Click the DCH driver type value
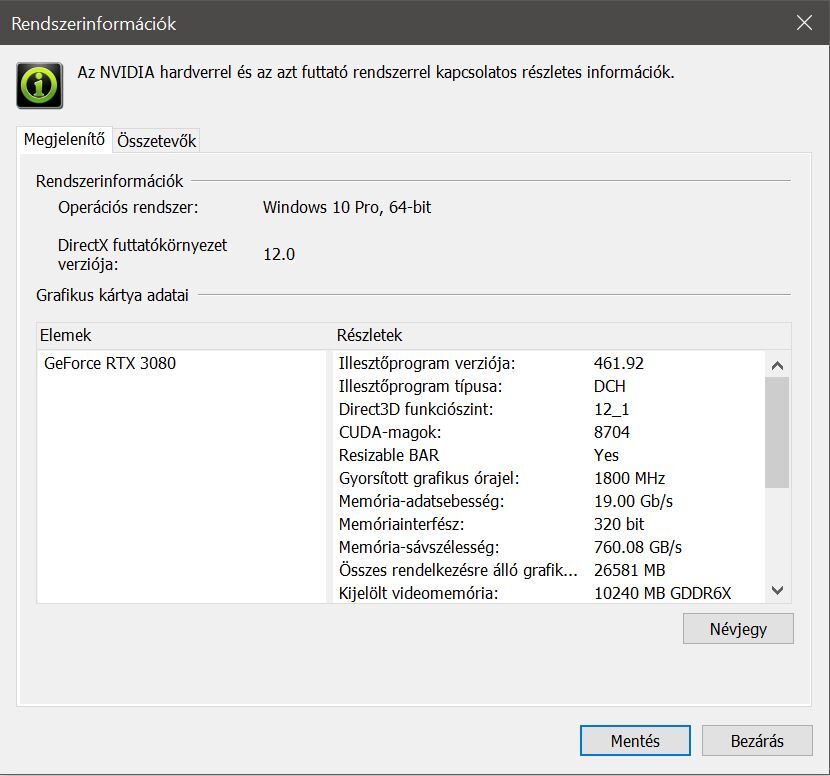Screen dimensions: 830x776 (610, 386)
